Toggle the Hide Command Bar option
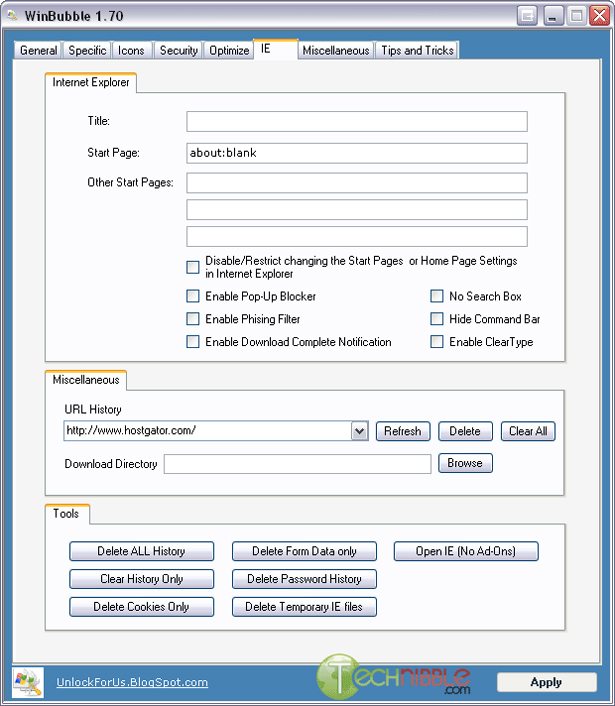The height and width of the screenshot is (706, 615). (437, 319)
